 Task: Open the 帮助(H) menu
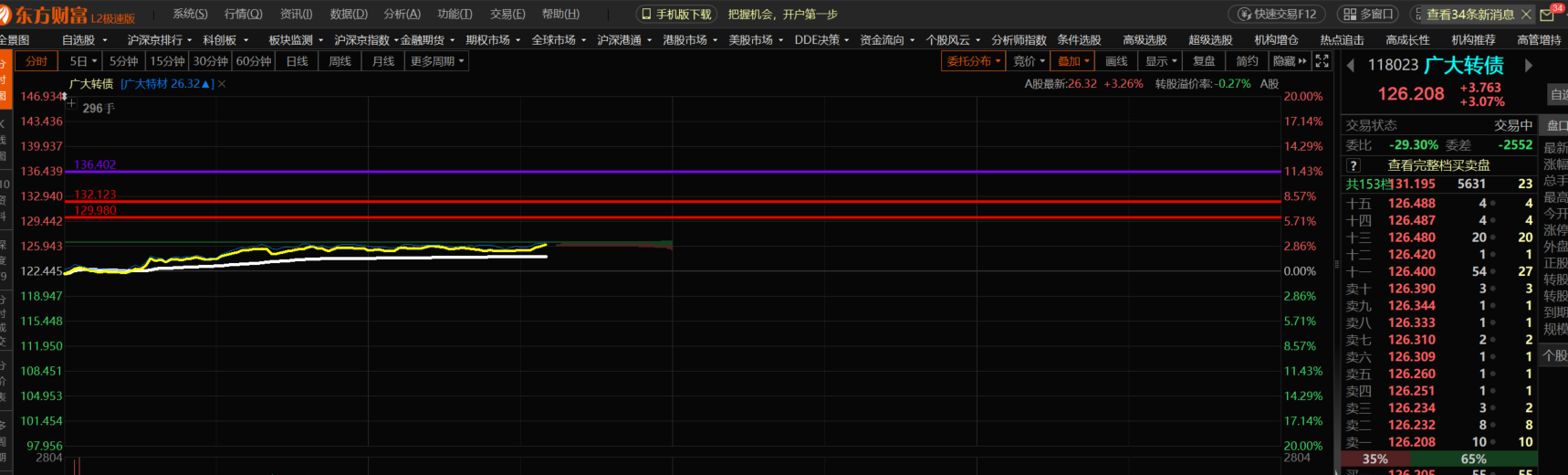coord(560,14)
